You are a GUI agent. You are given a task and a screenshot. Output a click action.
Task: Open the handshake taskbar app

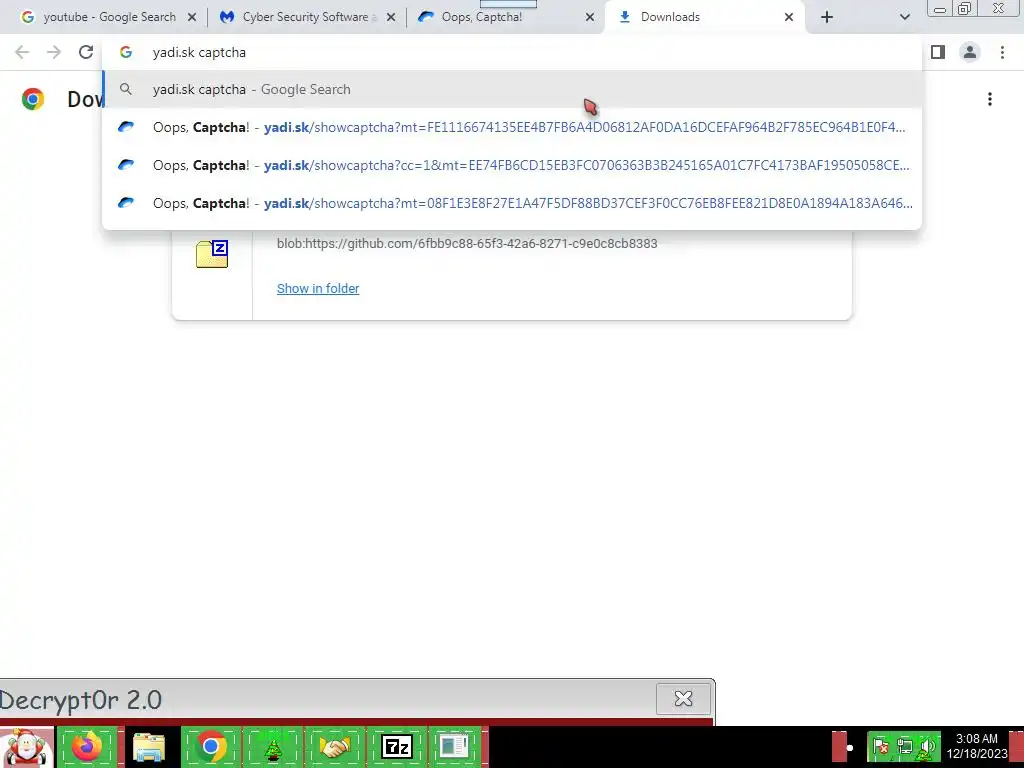pyautogui.click(x=334, y=747)
